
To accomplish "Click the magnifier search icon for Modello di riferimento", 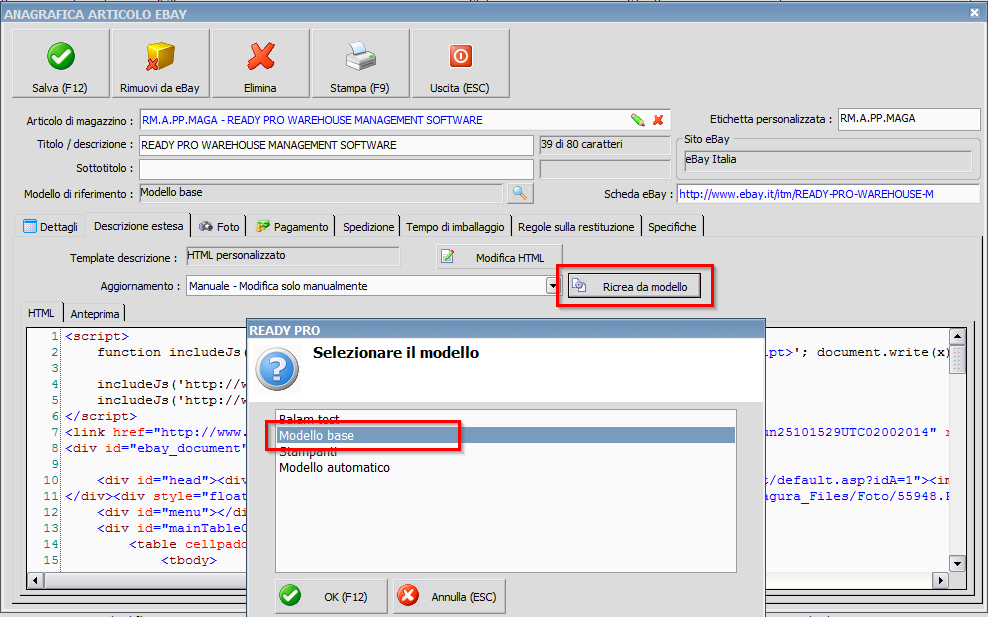I will click(520, 193).
